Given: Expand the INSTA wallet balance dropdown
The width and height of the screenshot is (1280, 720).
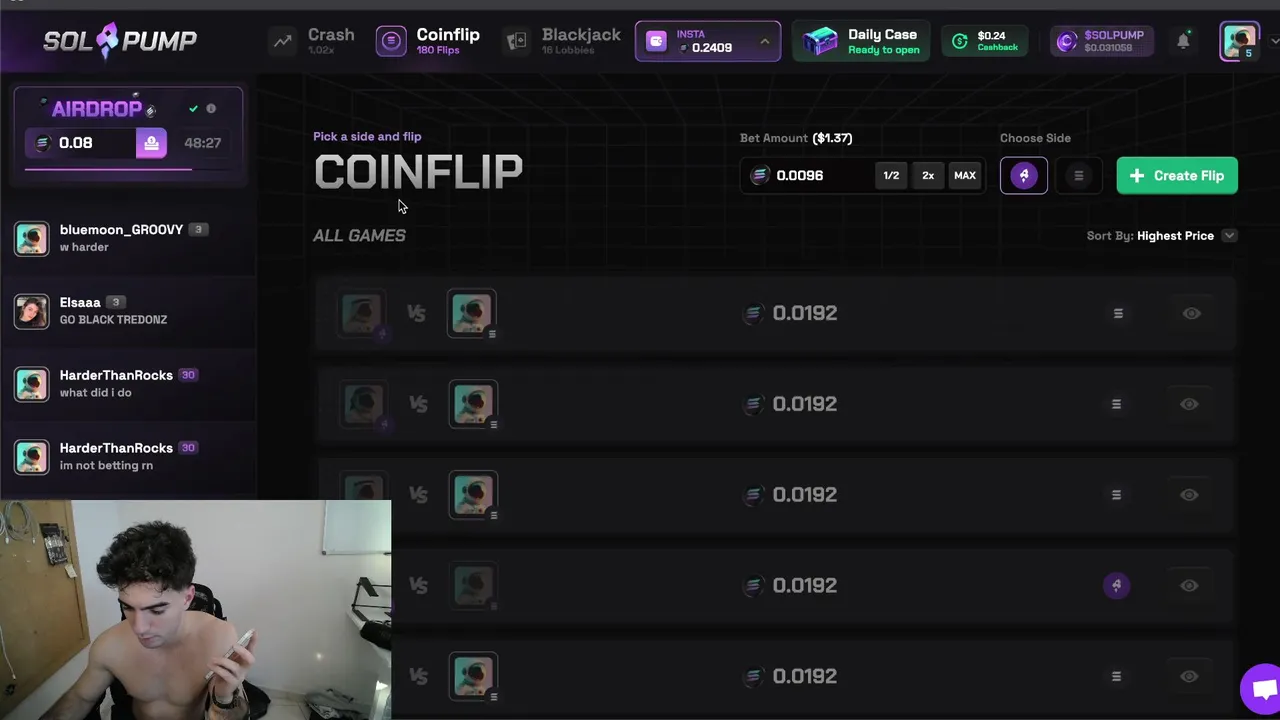Looking at the screenshot, I should point(764,41).
